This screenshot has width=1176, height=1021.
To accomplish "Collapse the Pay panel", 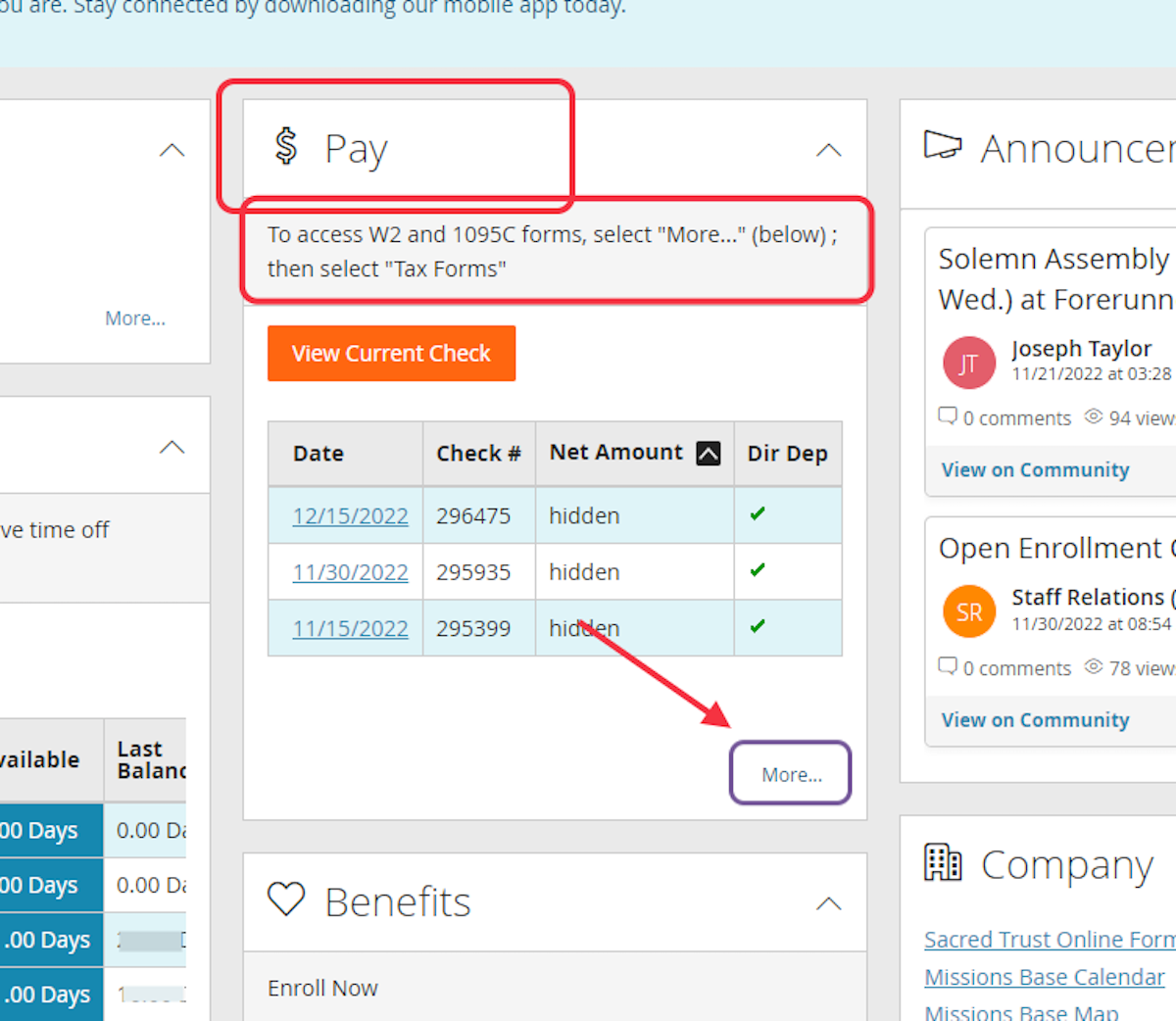I will coord(829,150).
